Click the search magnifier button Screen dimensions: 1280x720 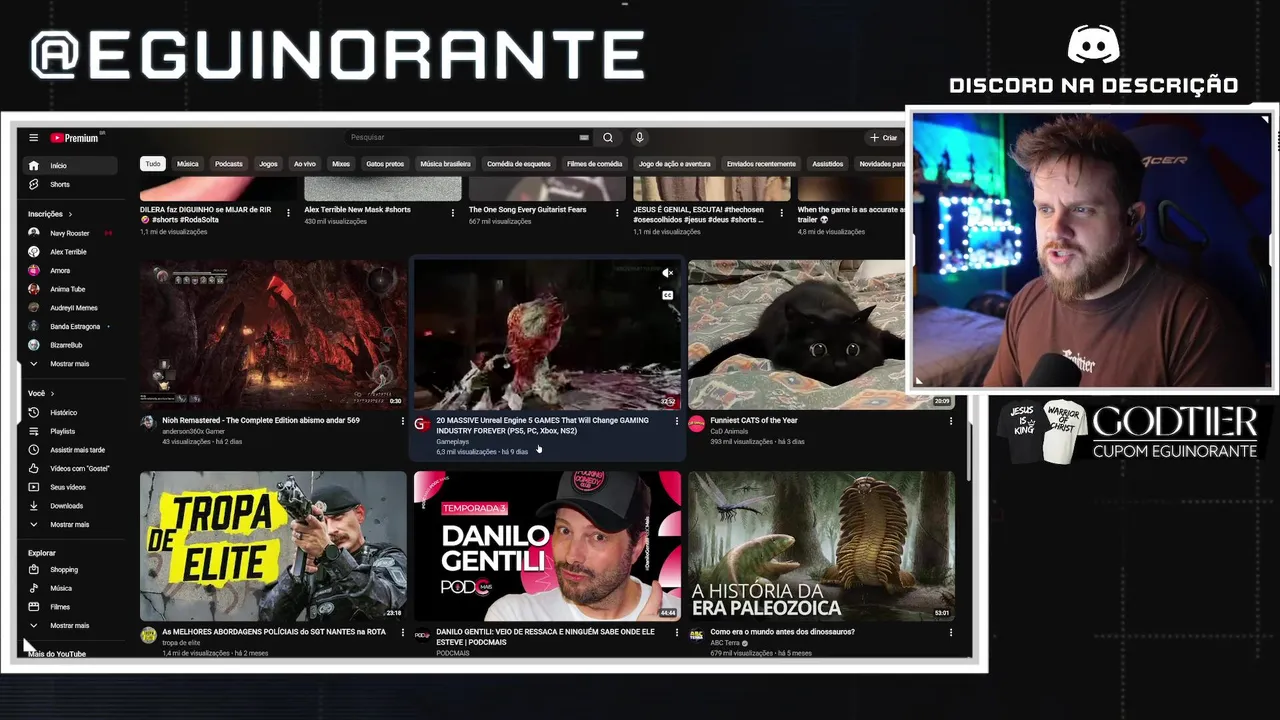[x=607, y=138]
